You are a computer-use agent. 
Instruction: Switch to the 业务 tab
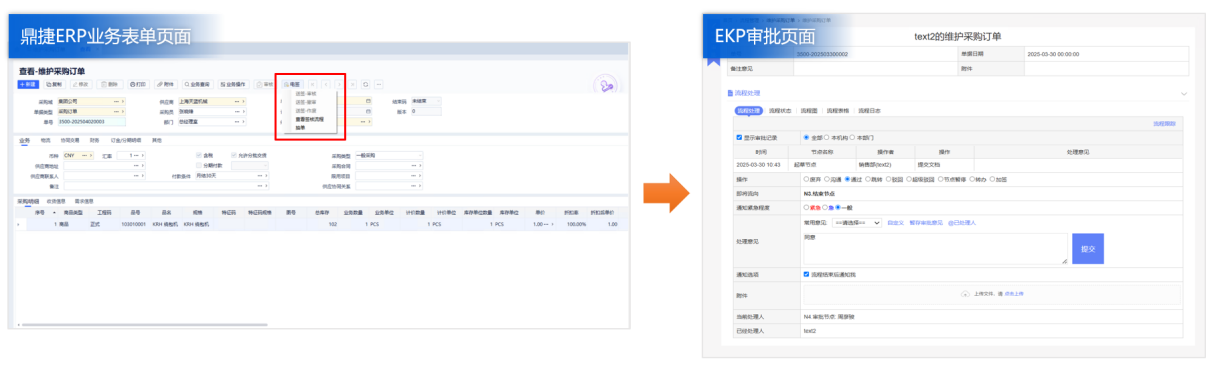[24, 140]
